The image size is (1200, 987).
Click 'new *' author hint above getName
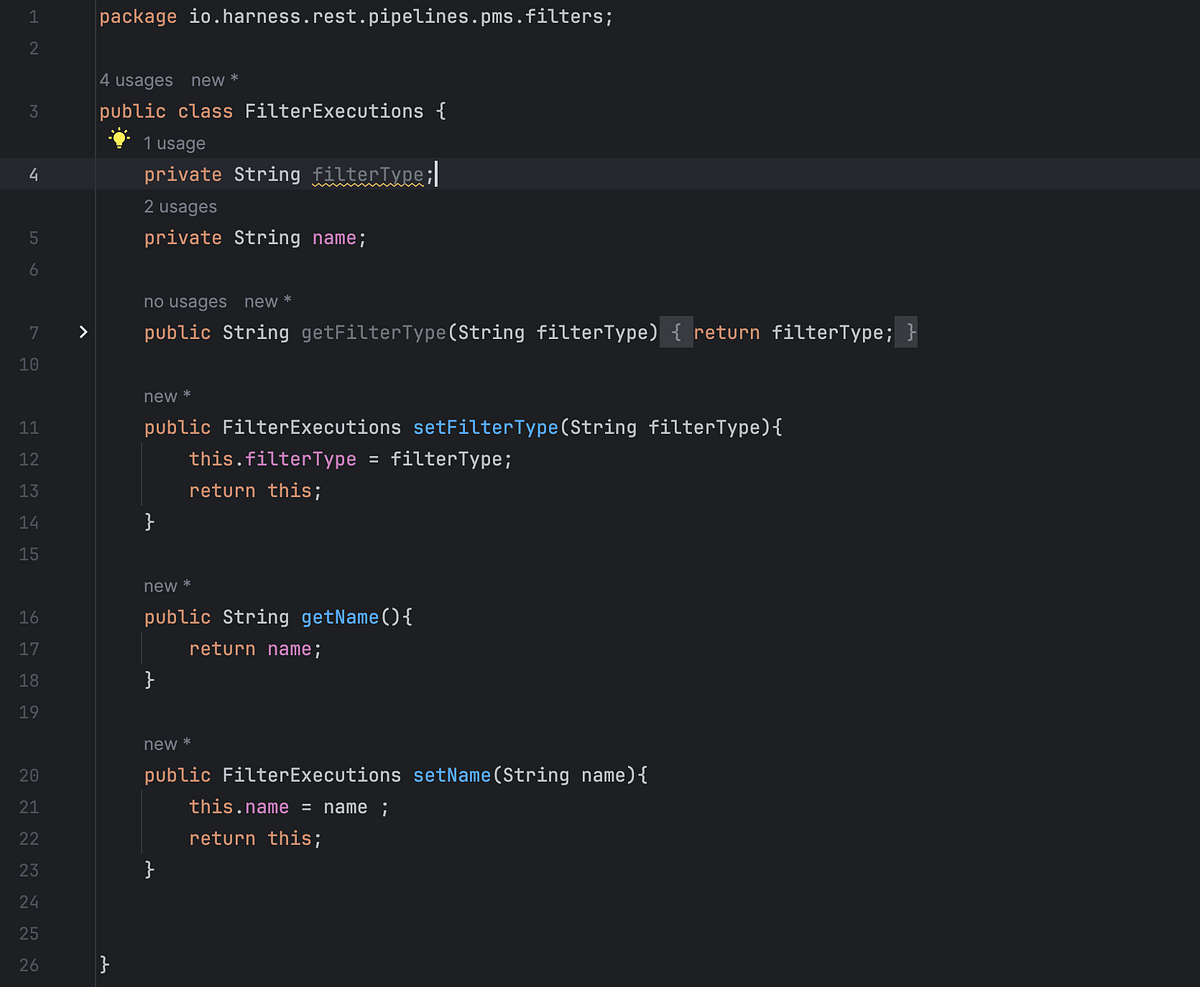click(x=167, y=586)
